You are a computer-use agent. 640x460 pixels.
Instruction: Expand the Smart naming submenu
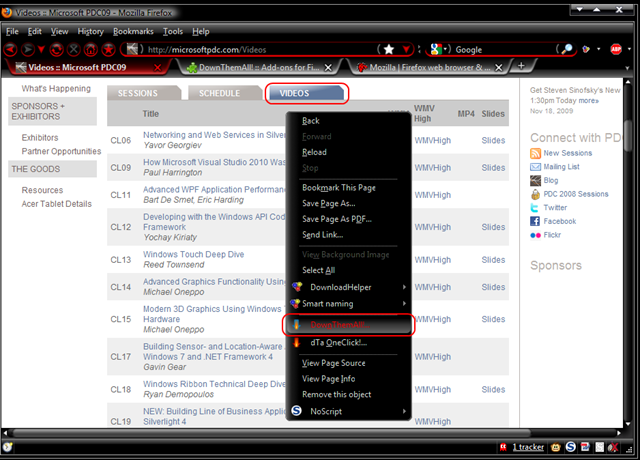pos(348,304)
